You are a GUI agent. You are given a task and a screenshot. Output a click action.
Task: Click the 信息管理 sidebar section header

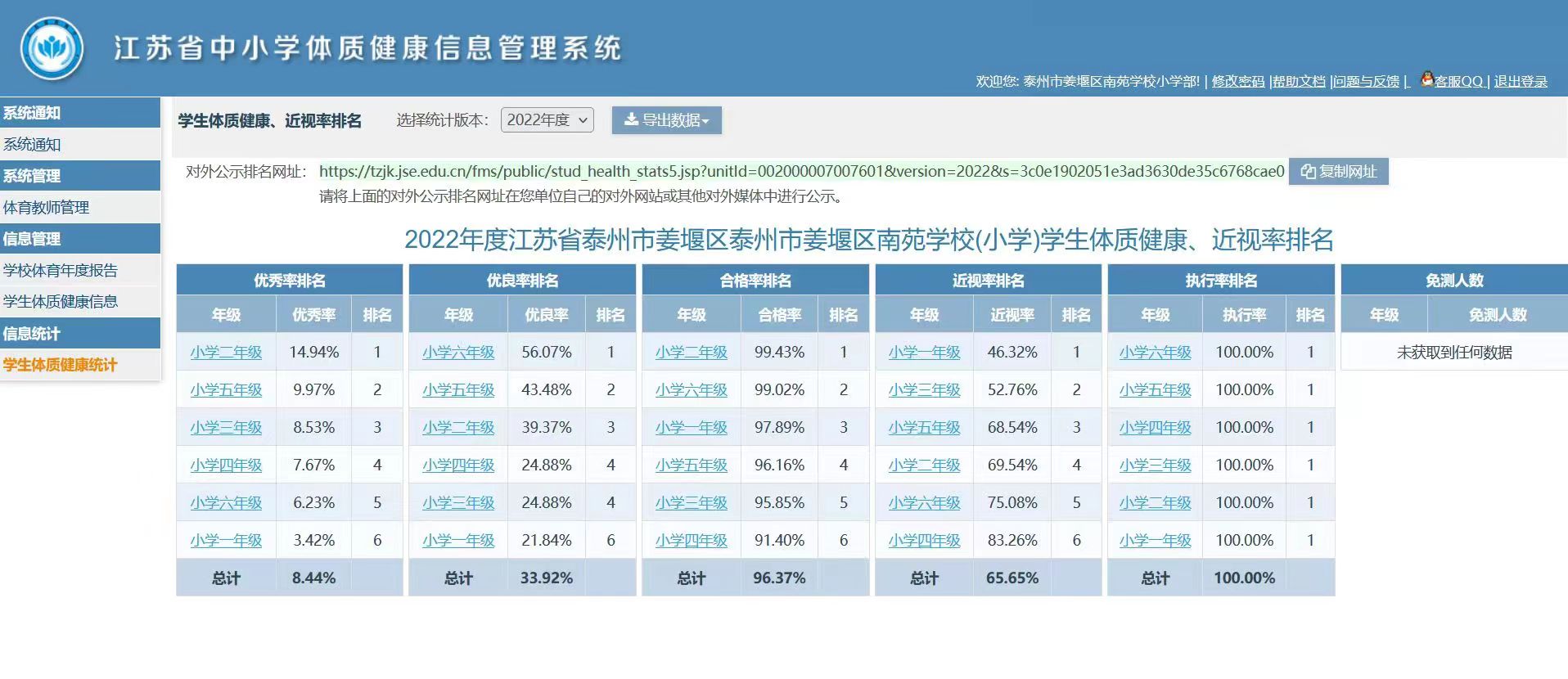[x=80, y=239]
